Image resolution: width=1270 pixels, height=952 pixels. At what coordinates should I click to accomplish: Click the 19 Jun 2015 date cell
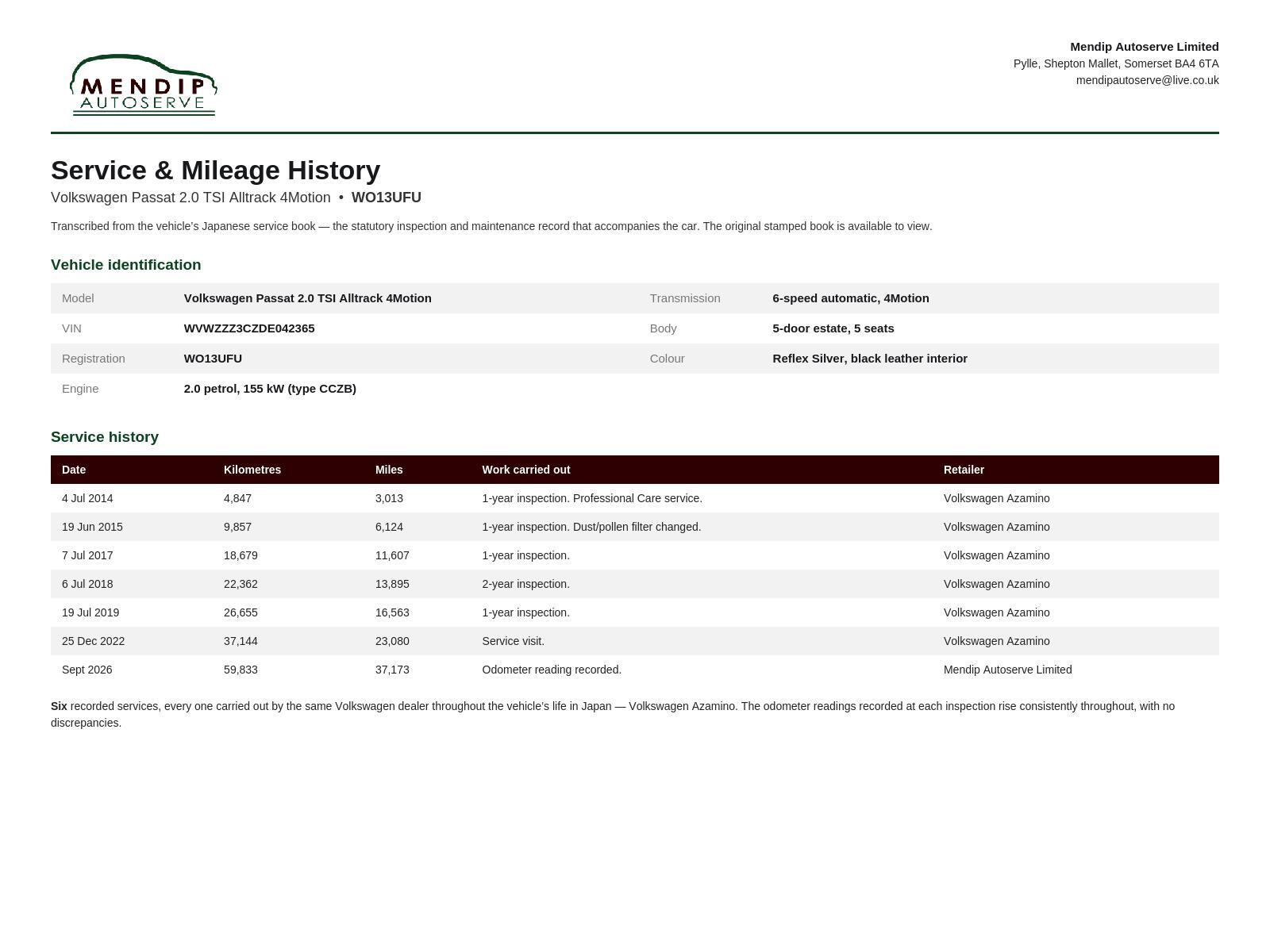coord(92,527)
